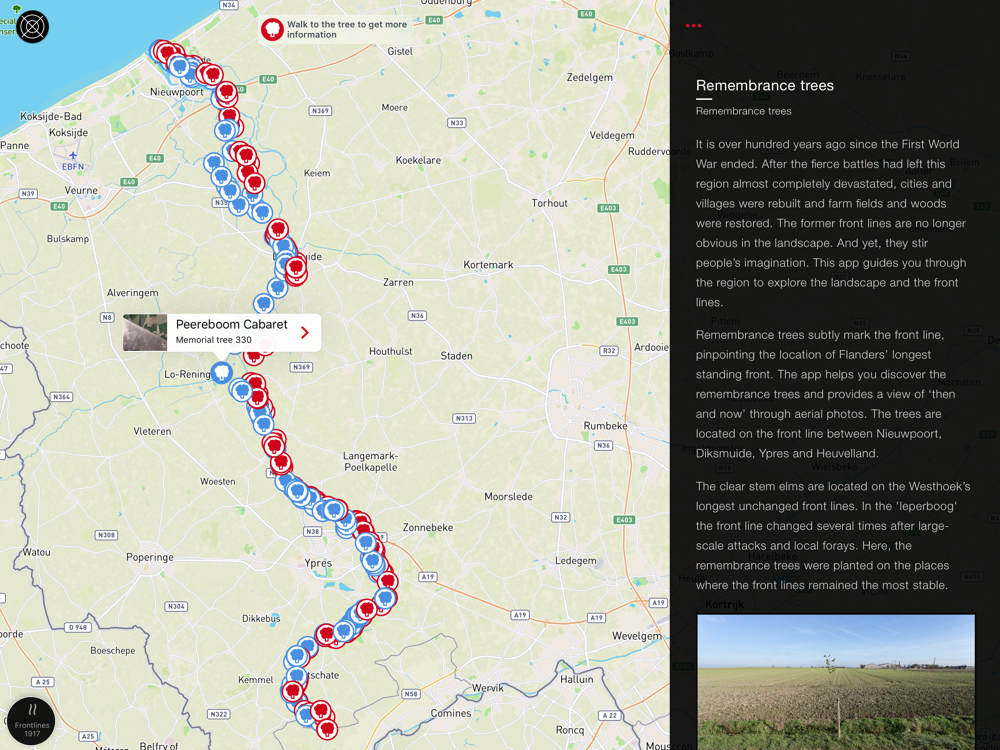Click the red tree marker near Langemark-Poelkapelle road
The image size is (1000, 750).
click(281, 462)
